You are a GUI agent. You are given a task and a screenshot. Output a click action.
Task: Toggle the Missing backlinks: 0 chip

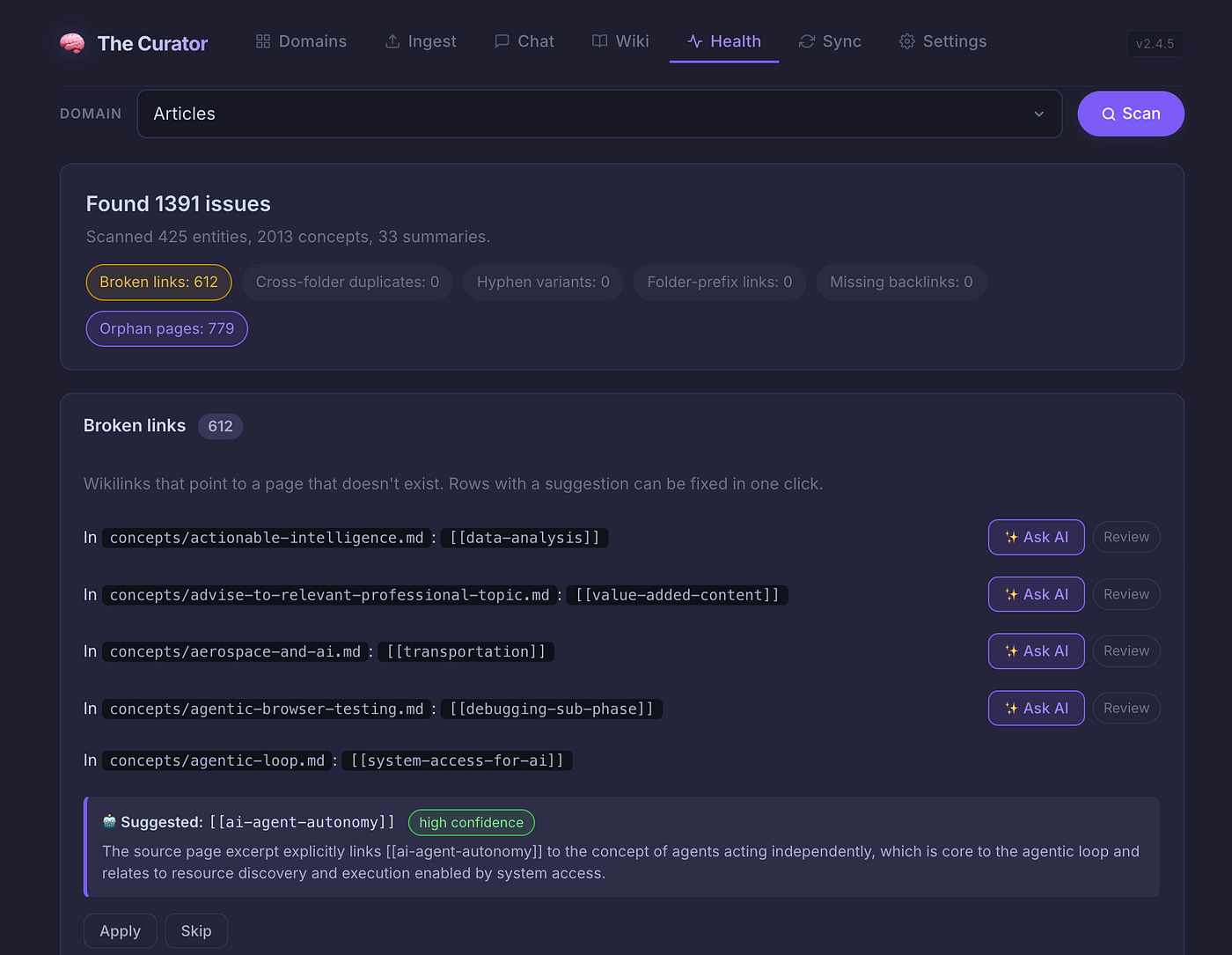901,282
